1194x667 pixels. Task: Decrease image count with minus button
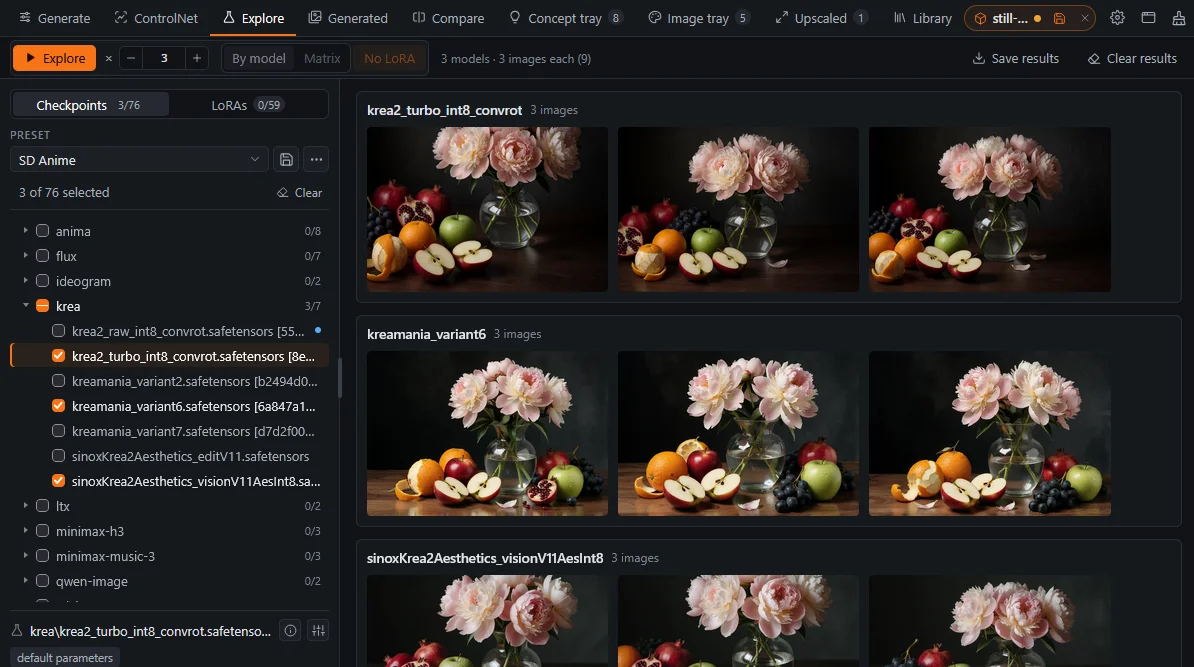(131, 58)
